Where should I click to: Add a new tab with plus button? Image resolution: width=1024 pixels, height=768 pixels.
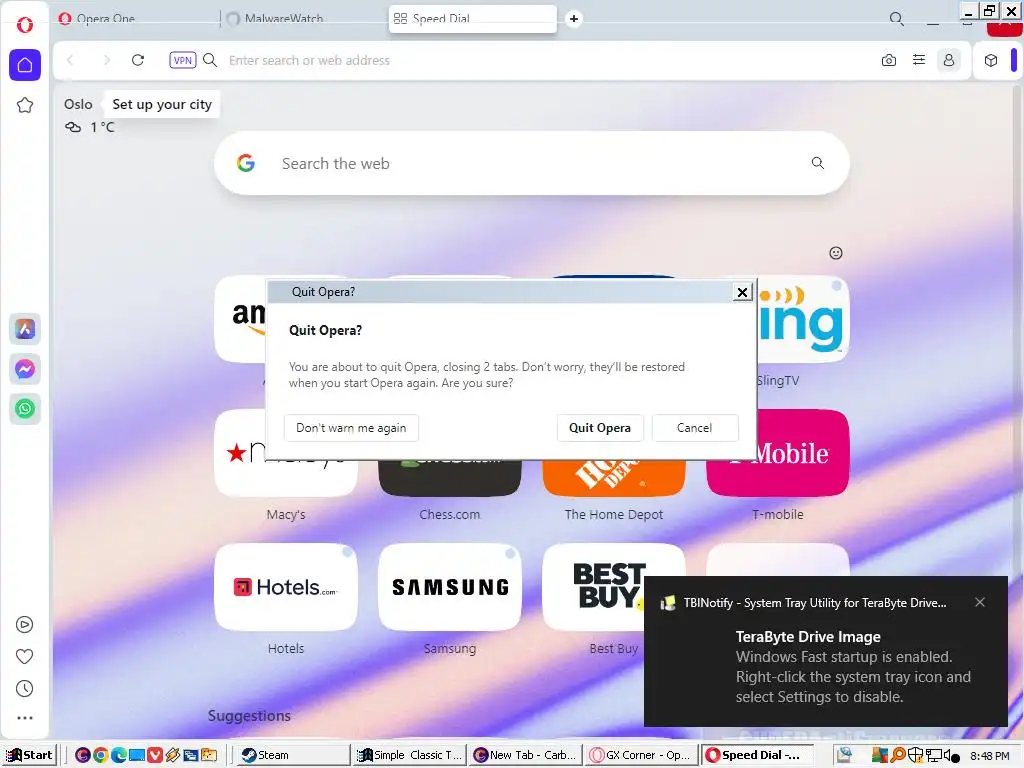pyautogui.click(x=573, y=19)
